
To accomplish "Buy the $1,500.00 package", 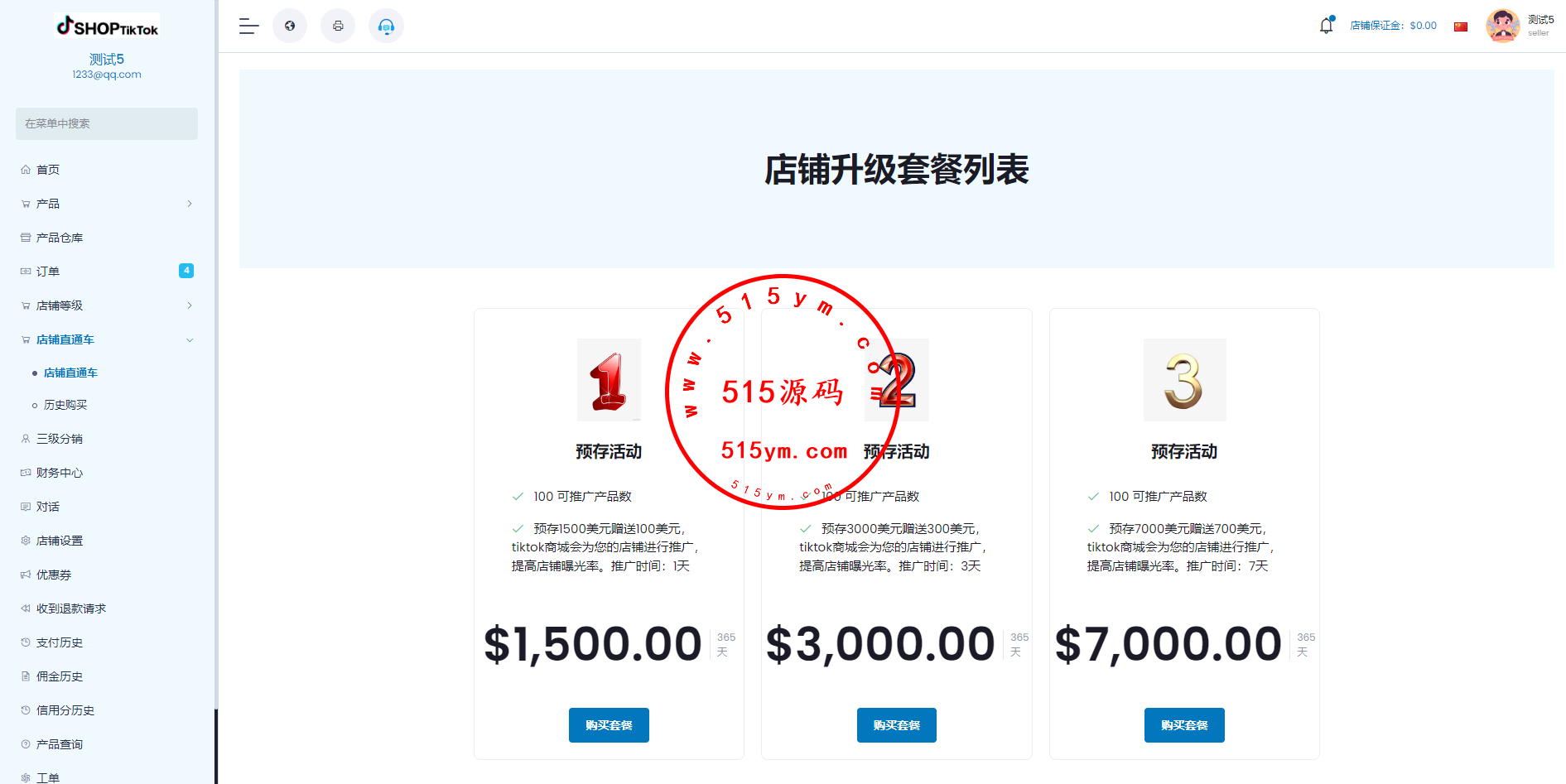I will click(609, 725).
